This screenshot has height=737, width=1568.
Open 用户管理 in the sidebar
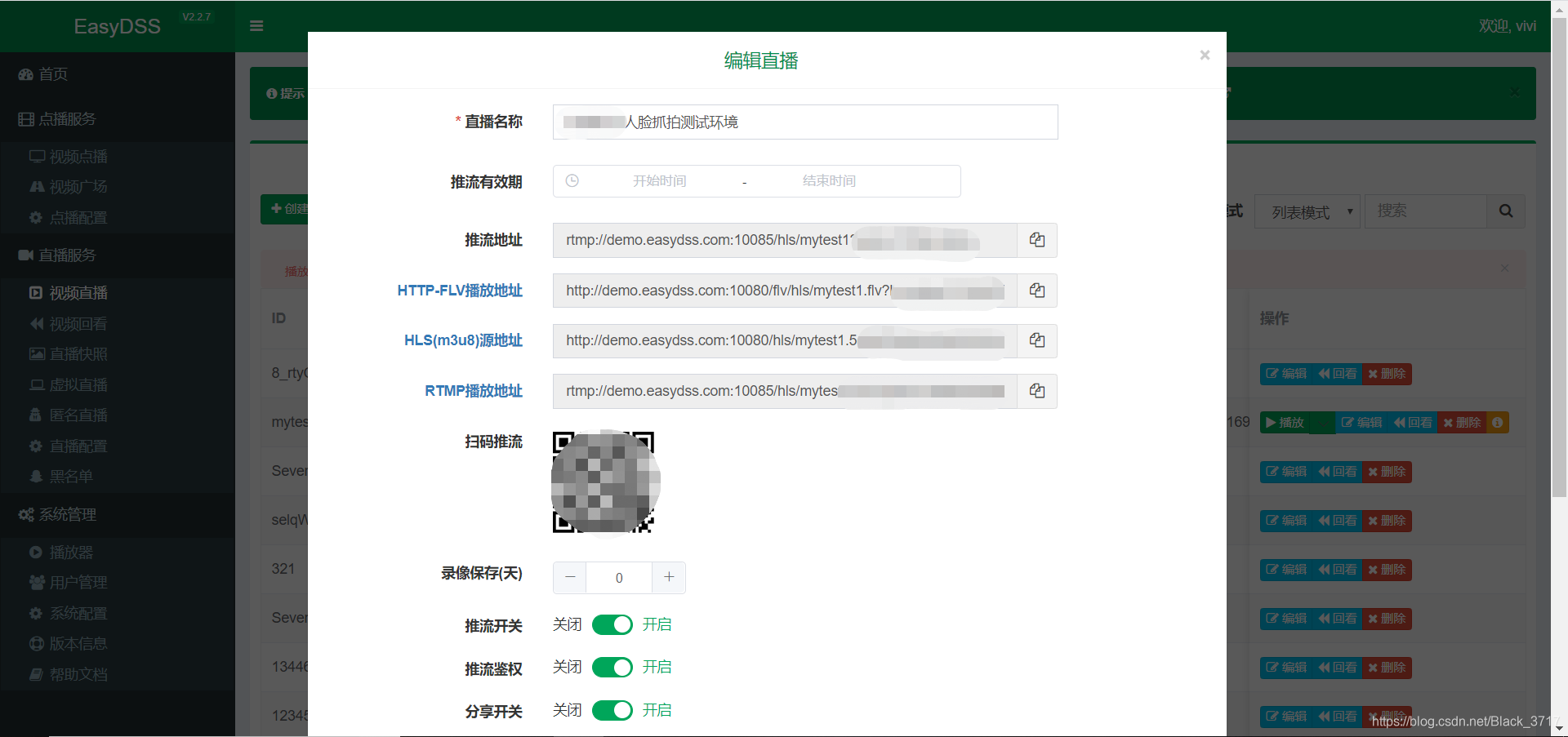pos(118,583)
